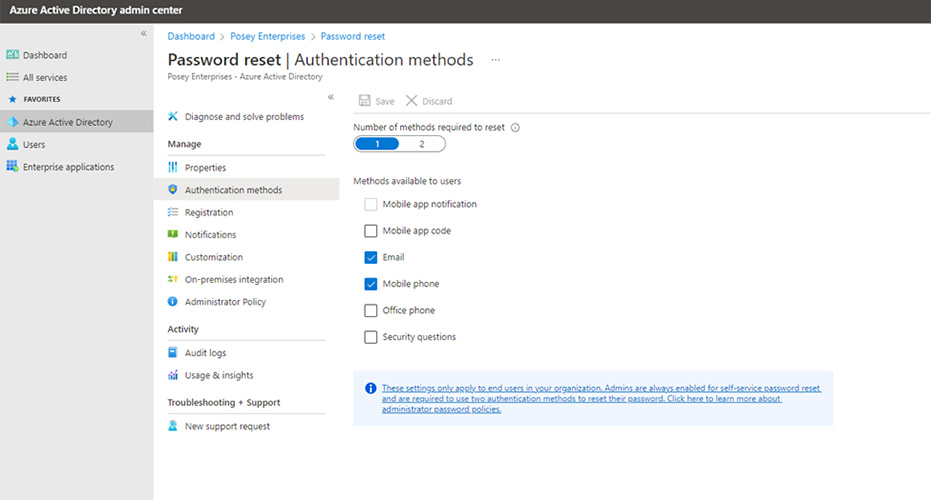The height and width of the screenshot is (500, 931).
Task: Select Azure Active Directory favorite
Action: (77, 122)
